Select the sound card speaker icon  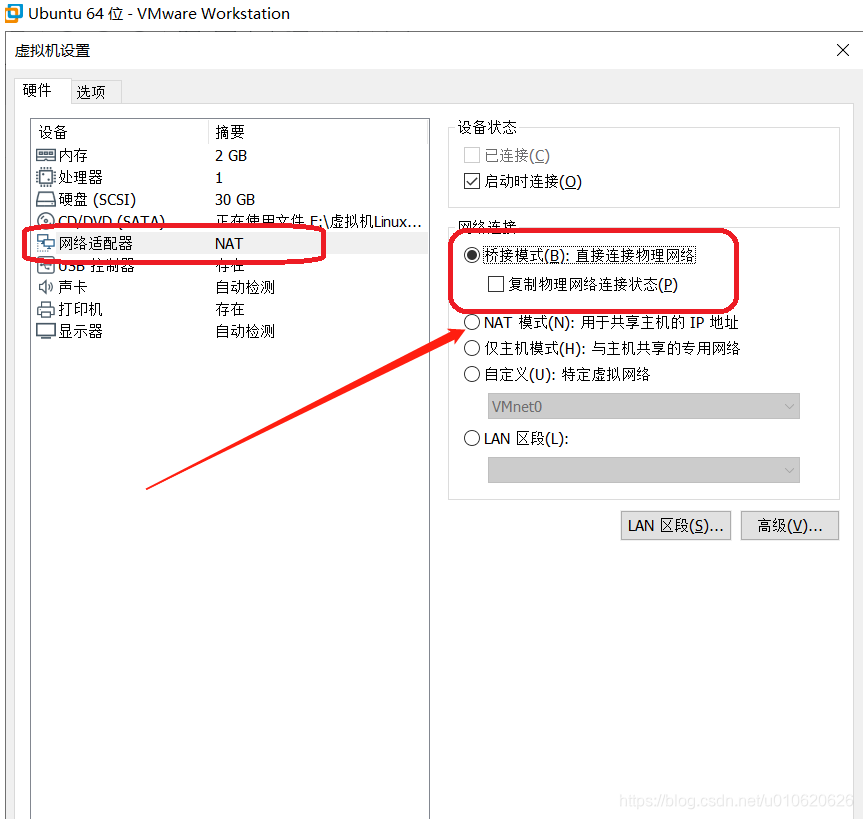[46, 287]
